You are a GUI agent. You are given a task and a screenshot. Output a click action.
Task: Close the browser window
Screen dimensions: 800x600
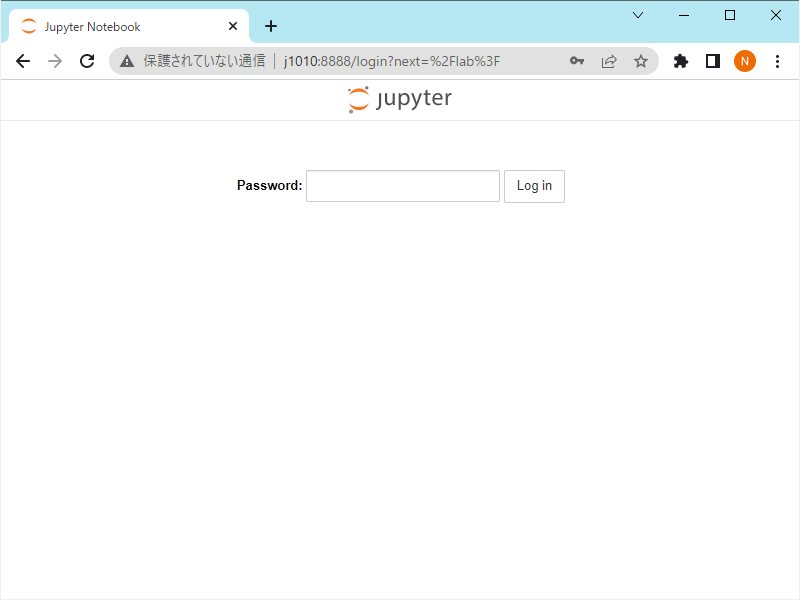[x=776, y=15]
